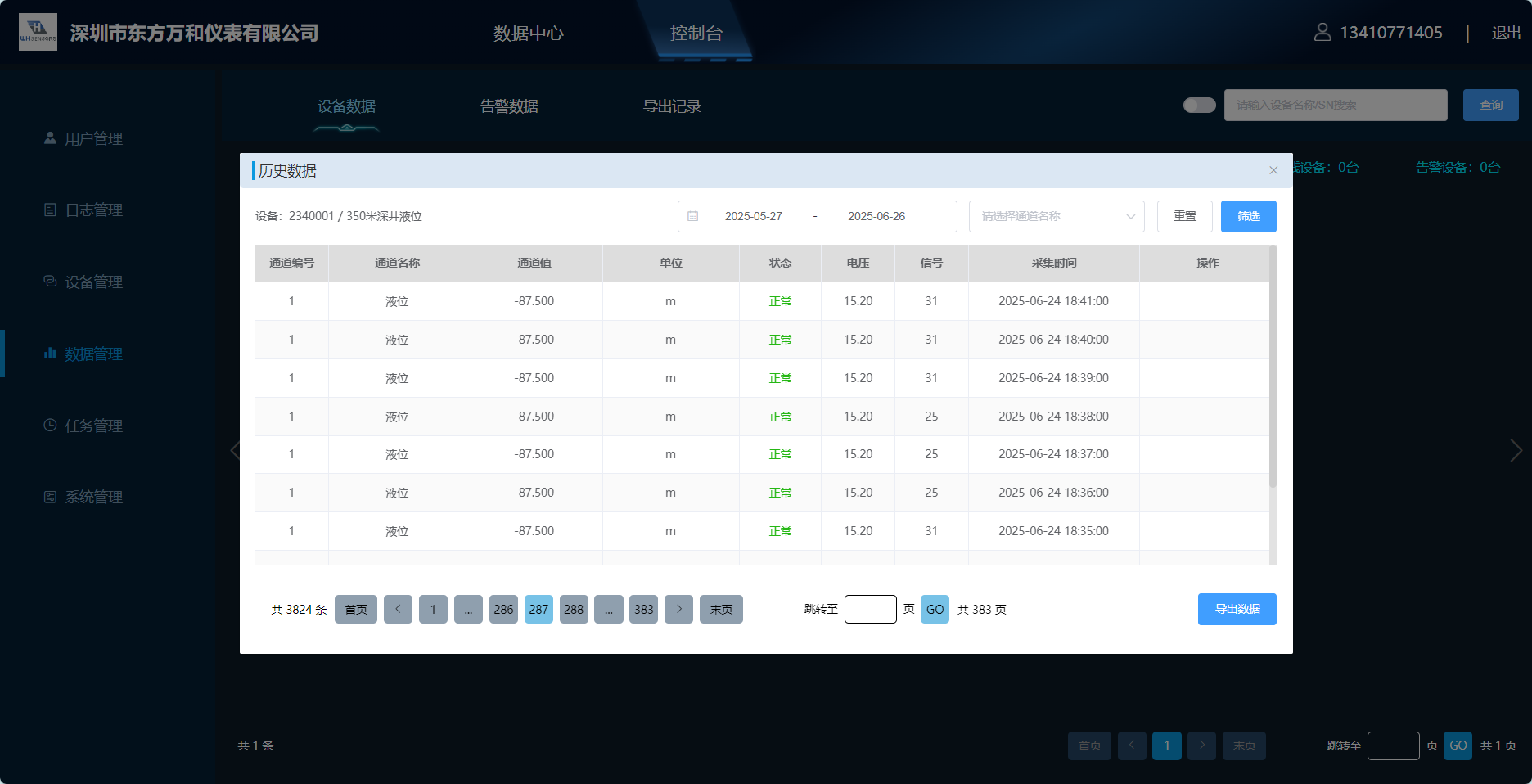Switch to the 导出记录 tab
Viewport: 1532px width, 784px height.
(x=671, y=106)
